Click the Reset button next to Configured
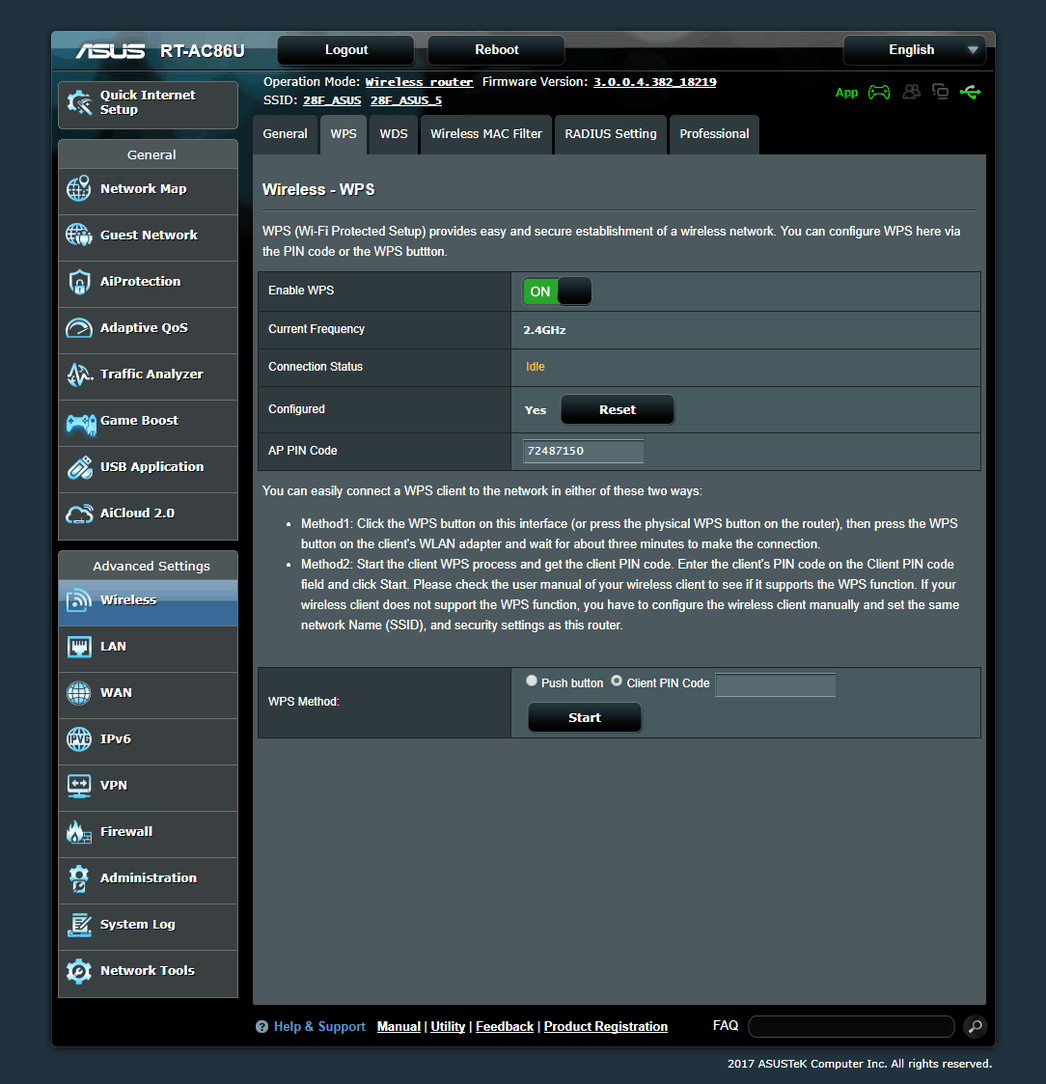The image size is (1046, 1084). click(x=617, y=410)
